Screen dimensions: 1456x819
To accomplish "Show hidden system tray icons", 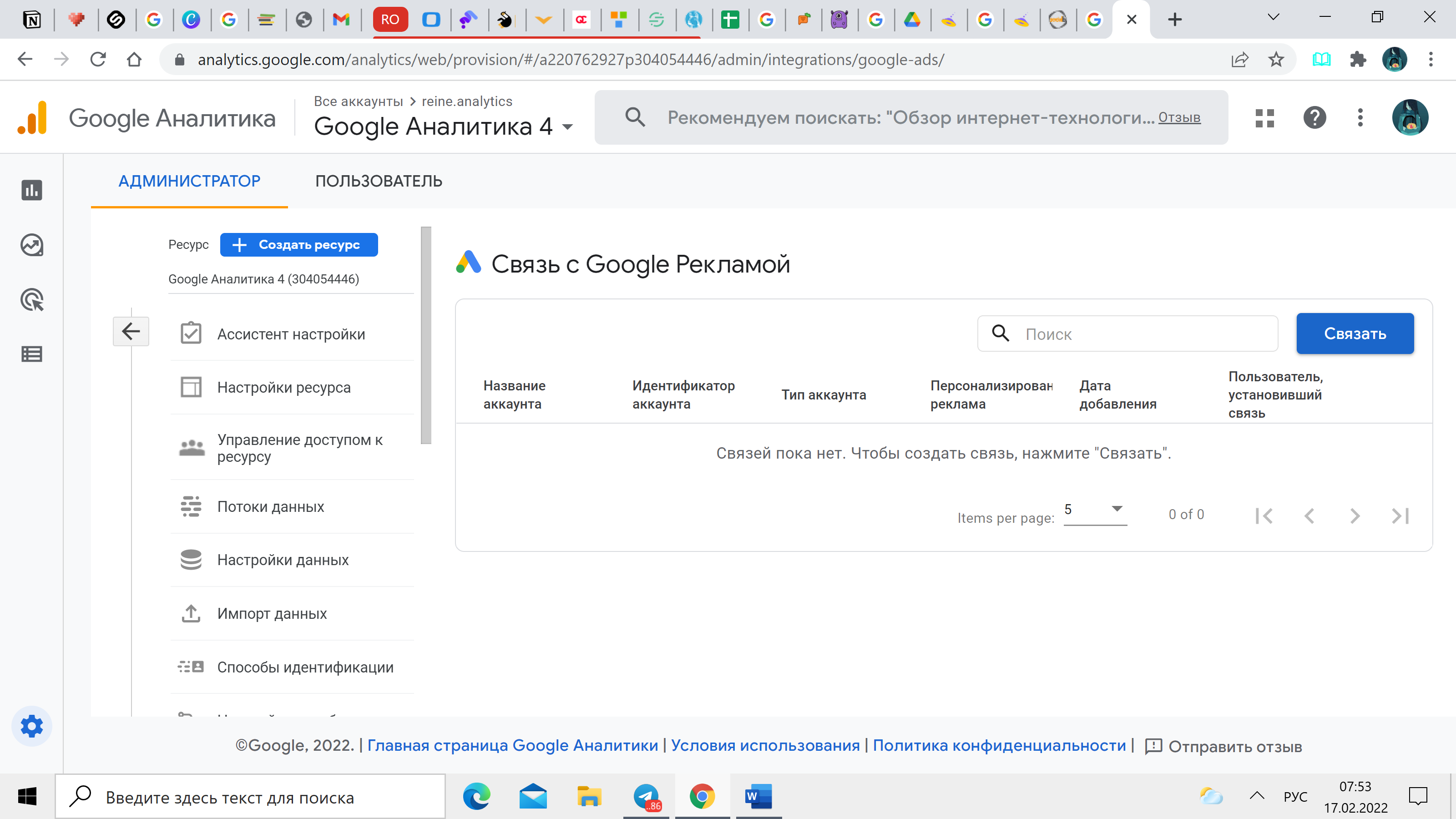I will pos(1256,796).
